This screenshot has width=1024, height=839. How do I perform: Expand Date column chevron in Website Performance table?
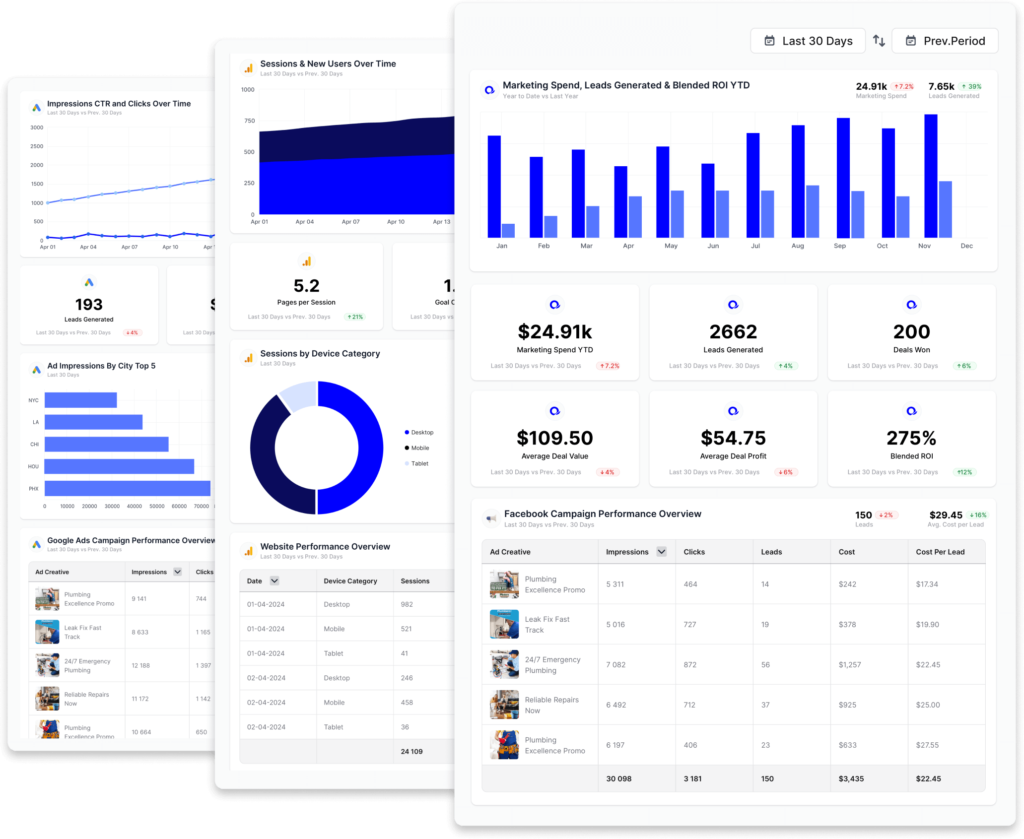click(274, 581)
